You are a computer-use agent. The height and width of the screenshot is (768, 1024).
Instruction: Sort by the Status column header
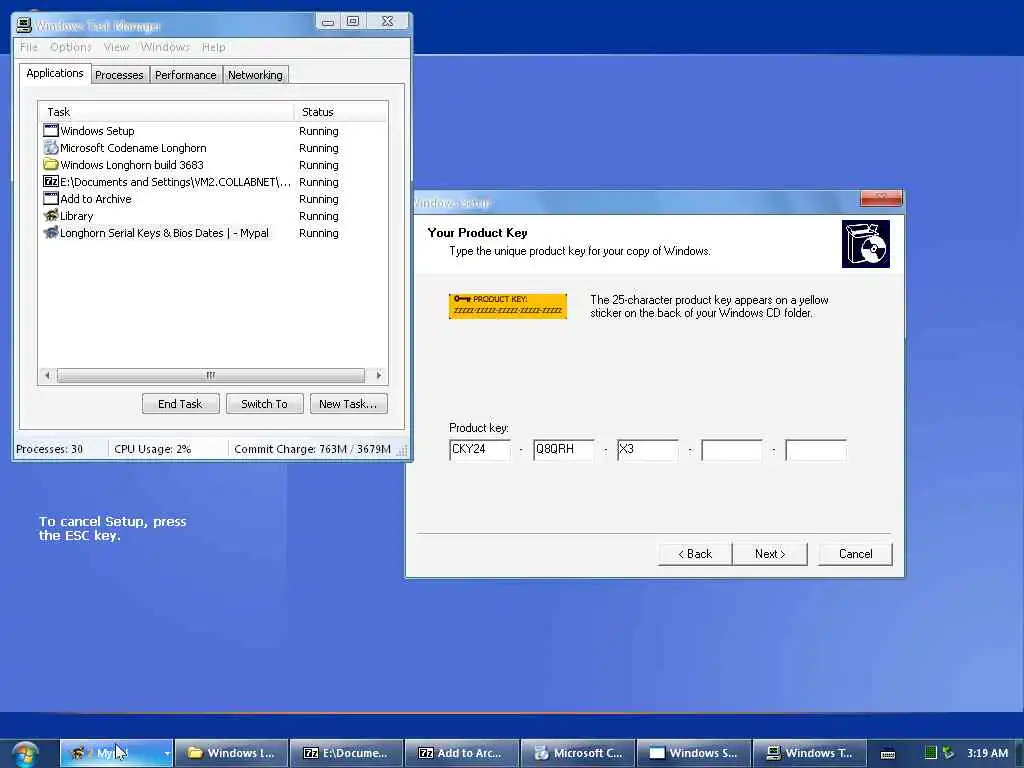(340, 112)
